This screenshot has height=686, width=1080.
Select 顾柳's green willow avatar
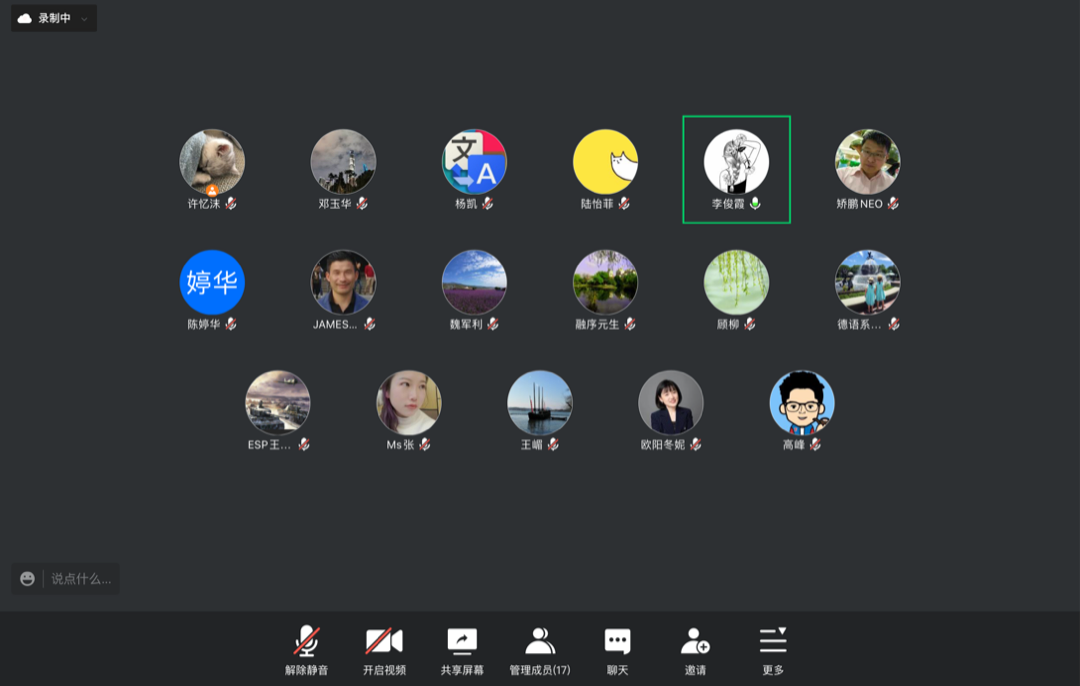(x=736, y=282)
